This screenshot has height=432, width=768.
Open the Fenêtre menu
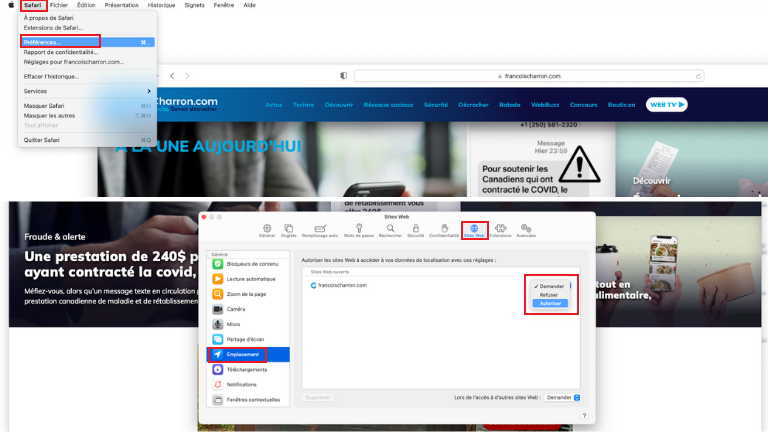pyautogui.click(x=224, y=5)
